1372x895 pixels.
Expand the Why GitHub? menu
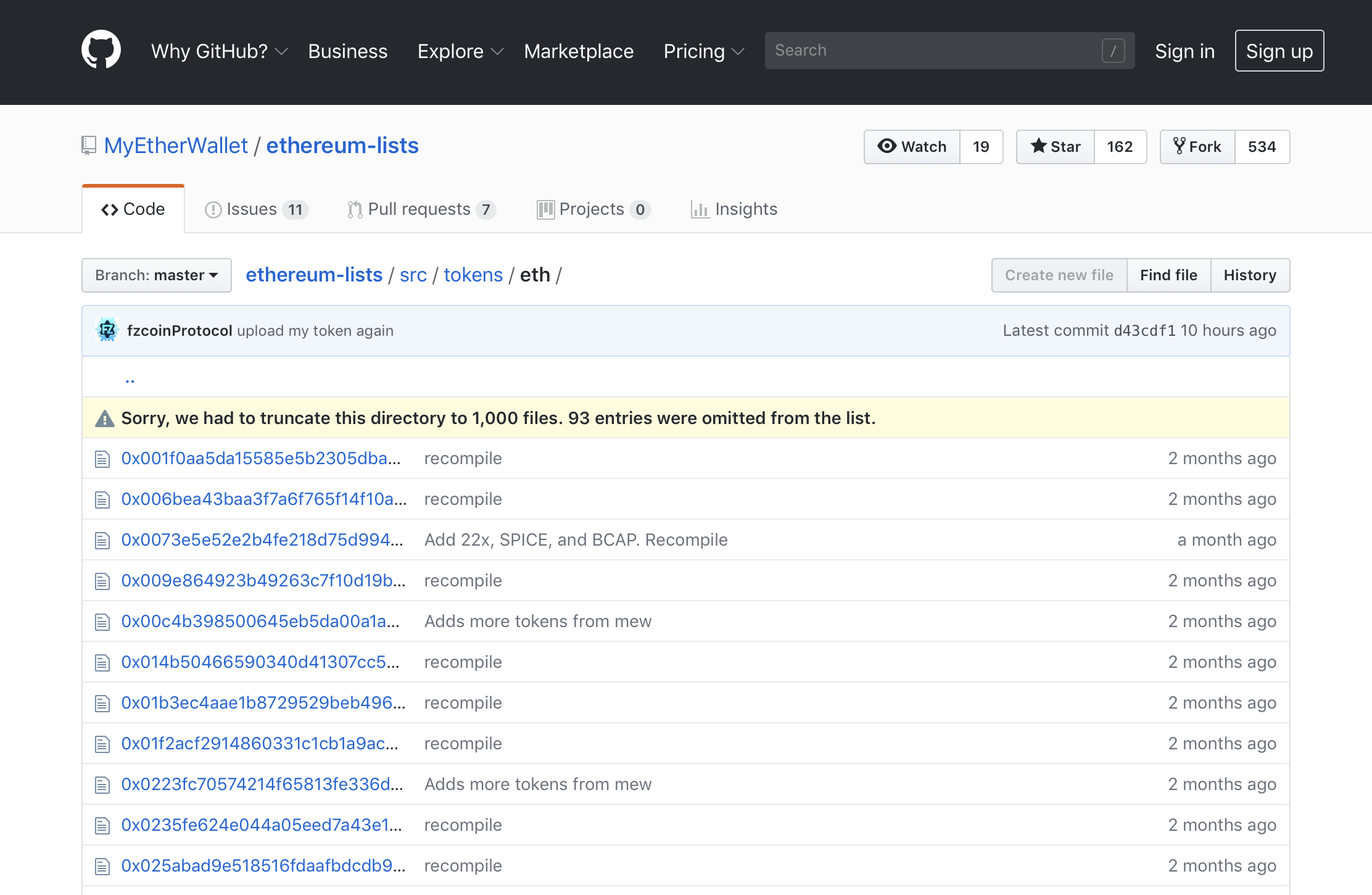[x=219, y=51]
